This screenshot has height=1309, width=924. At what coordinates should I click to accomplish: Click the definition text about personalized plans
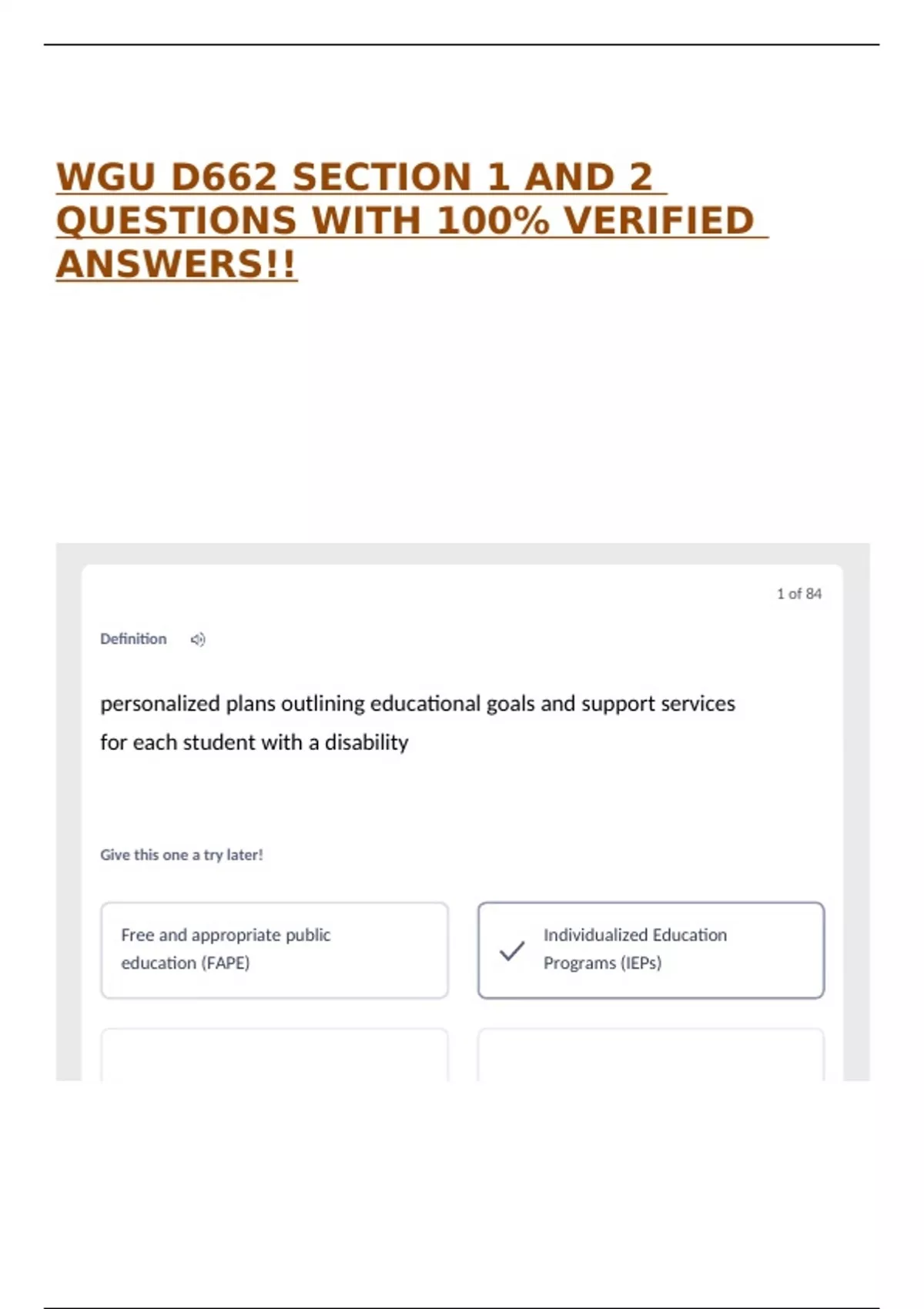pos(417,722)
